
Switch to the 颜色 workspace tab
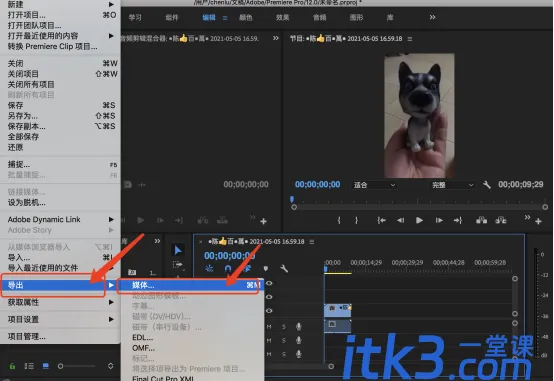(246, 17)
